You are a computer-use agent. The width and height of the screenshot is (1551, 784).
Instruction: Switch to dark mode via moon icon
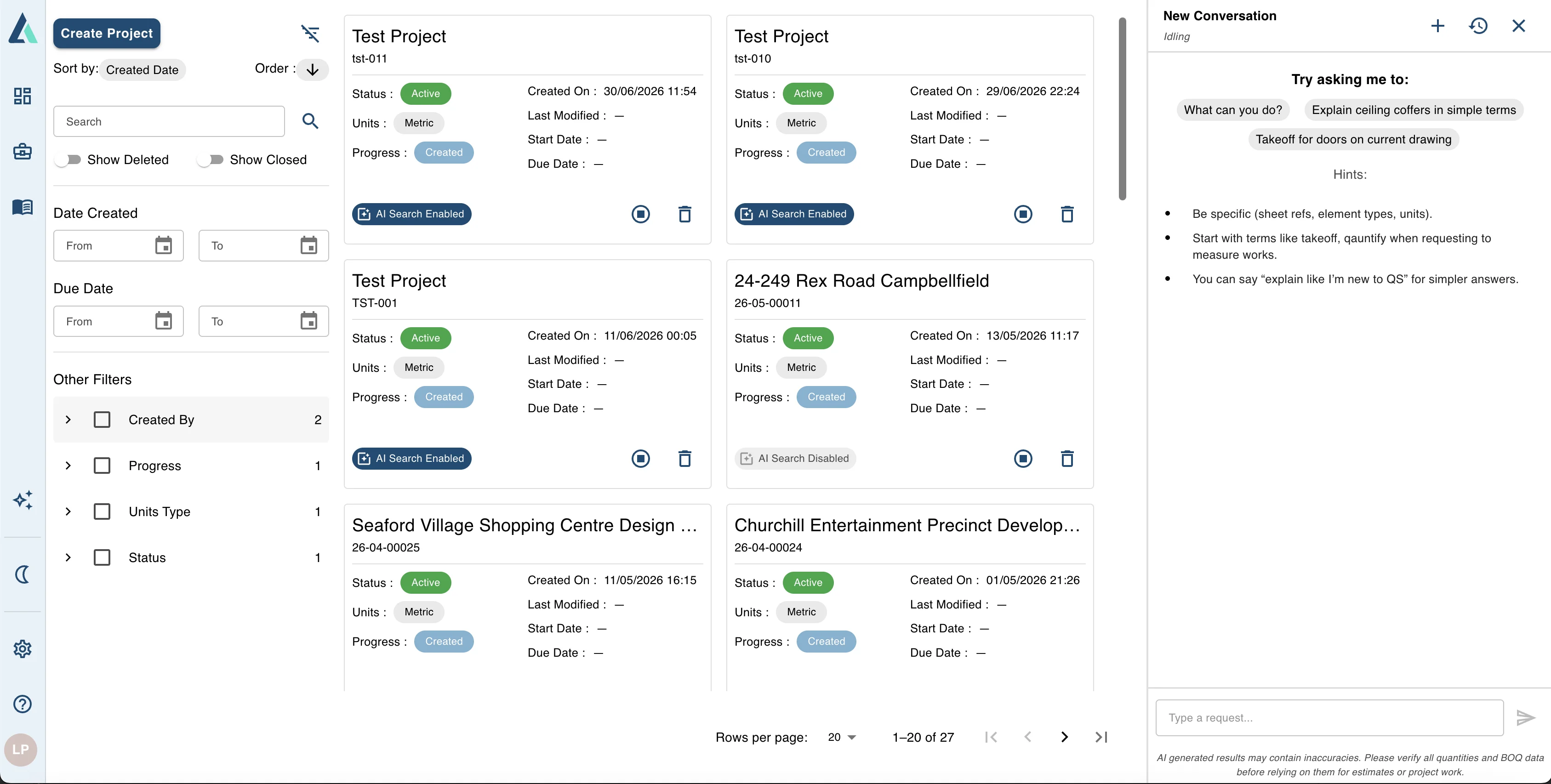tap(22, 574)
